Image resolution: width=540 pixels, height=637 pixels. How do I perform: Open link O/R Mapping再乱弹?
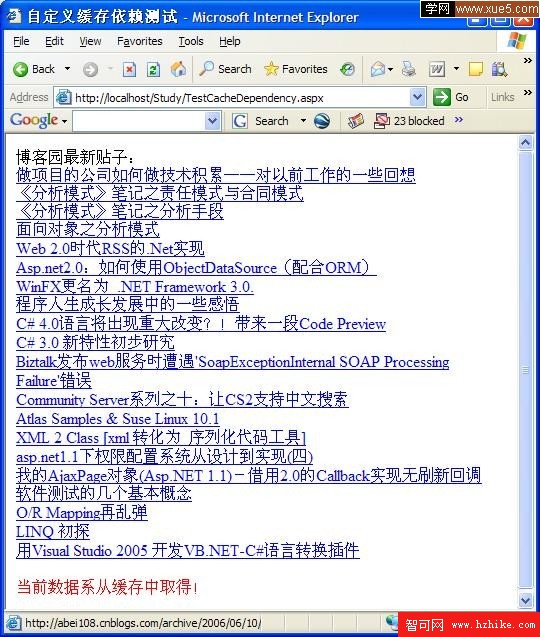pyautogui.click(x=82, y=513)
